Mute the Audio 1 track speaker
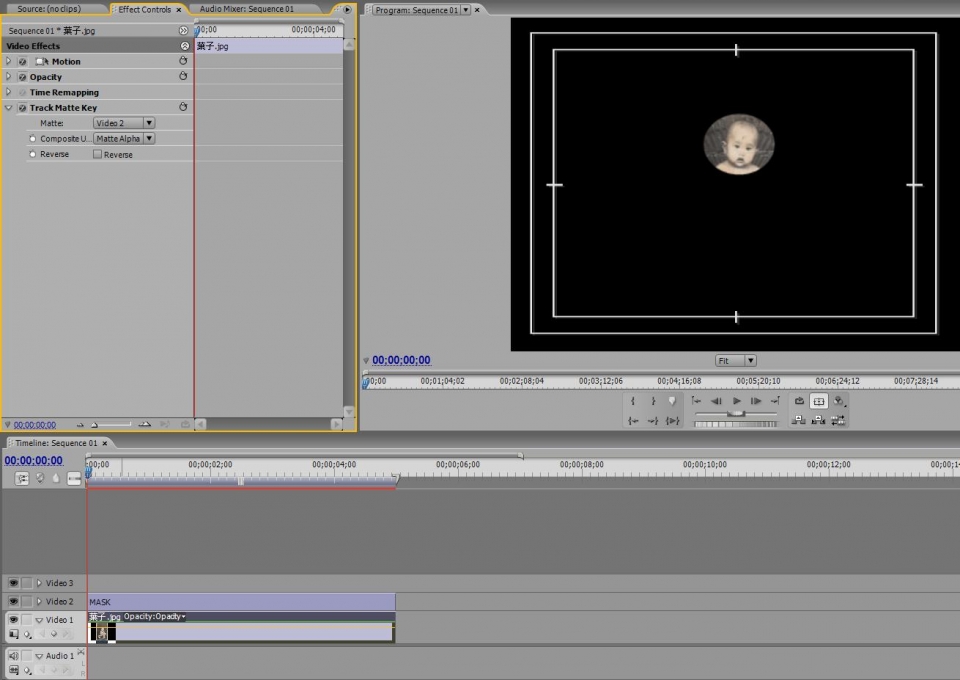 point(14,656)
